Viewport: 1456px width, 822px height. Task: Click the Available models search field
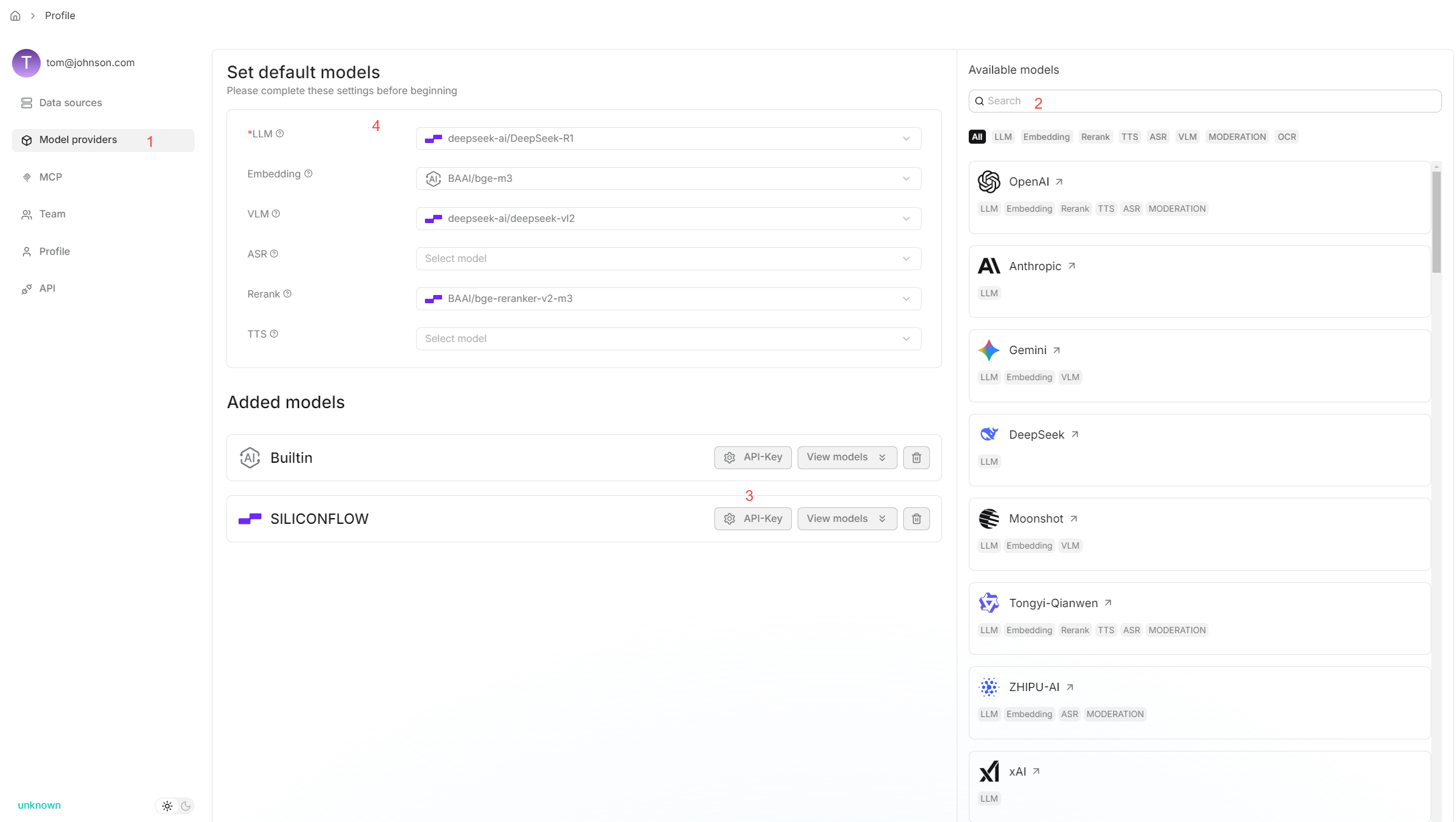tap(1205, 101)
